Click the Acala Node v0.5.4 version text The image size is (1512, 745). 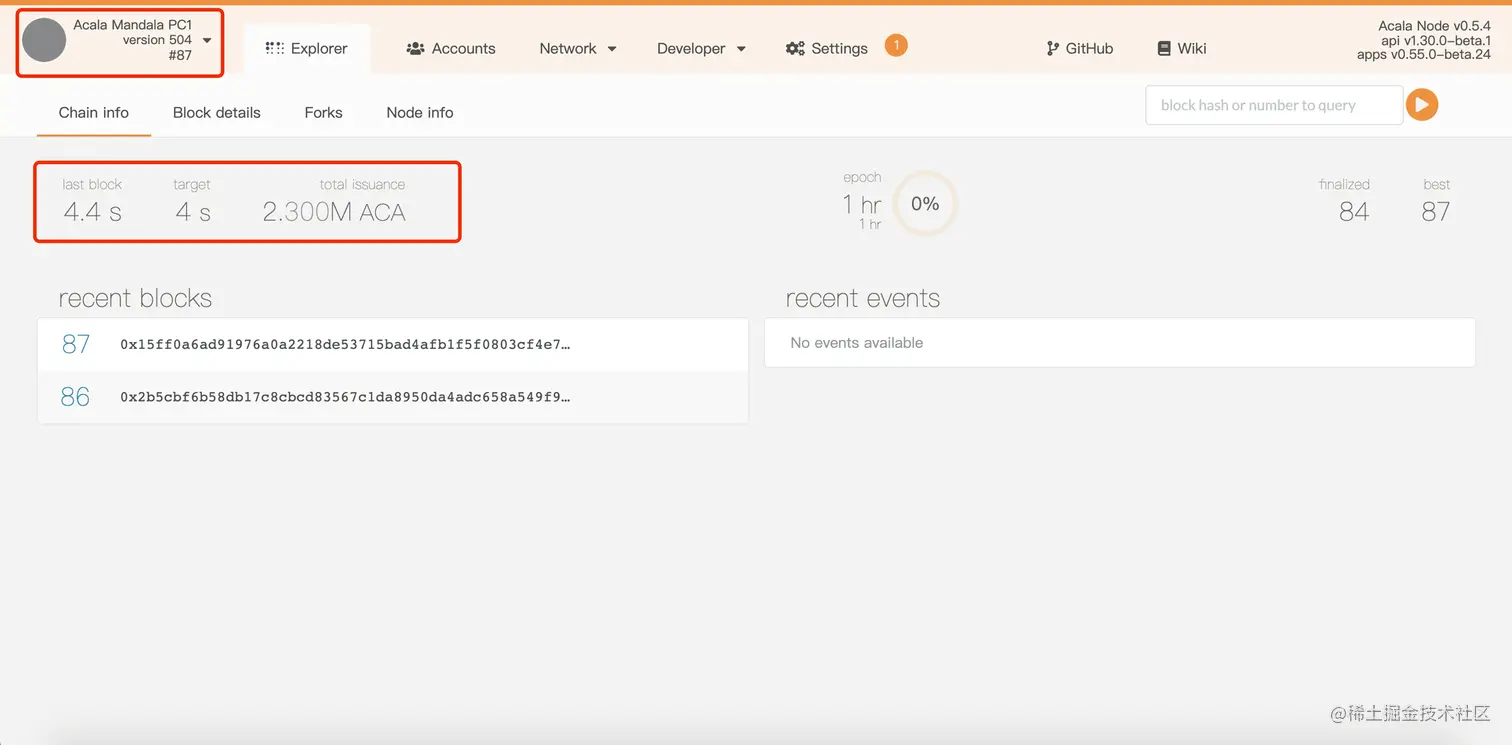pos(1434,26)
